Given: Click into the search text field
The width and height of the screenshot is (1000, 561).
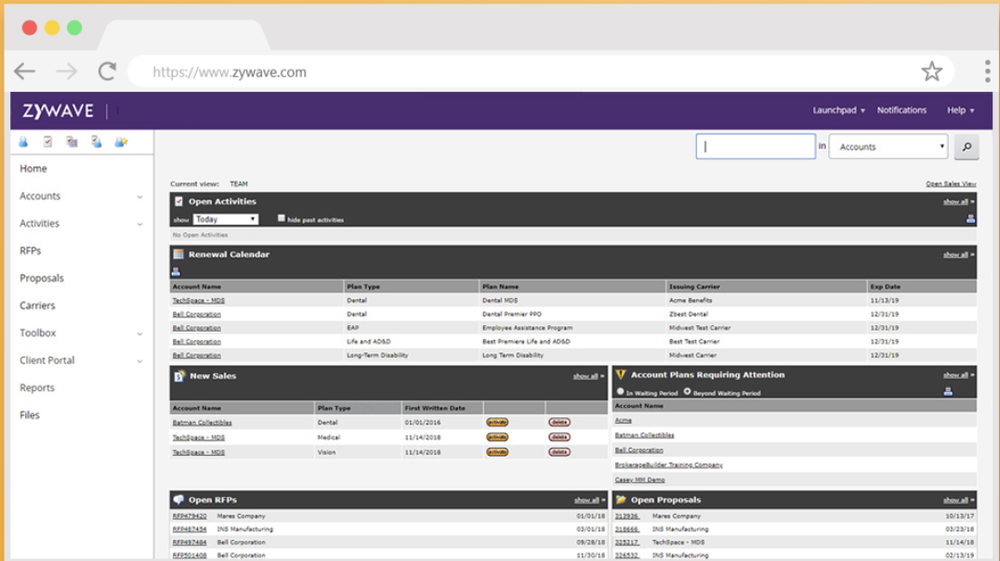Looking at the screenshot, I should click(755, 147).
